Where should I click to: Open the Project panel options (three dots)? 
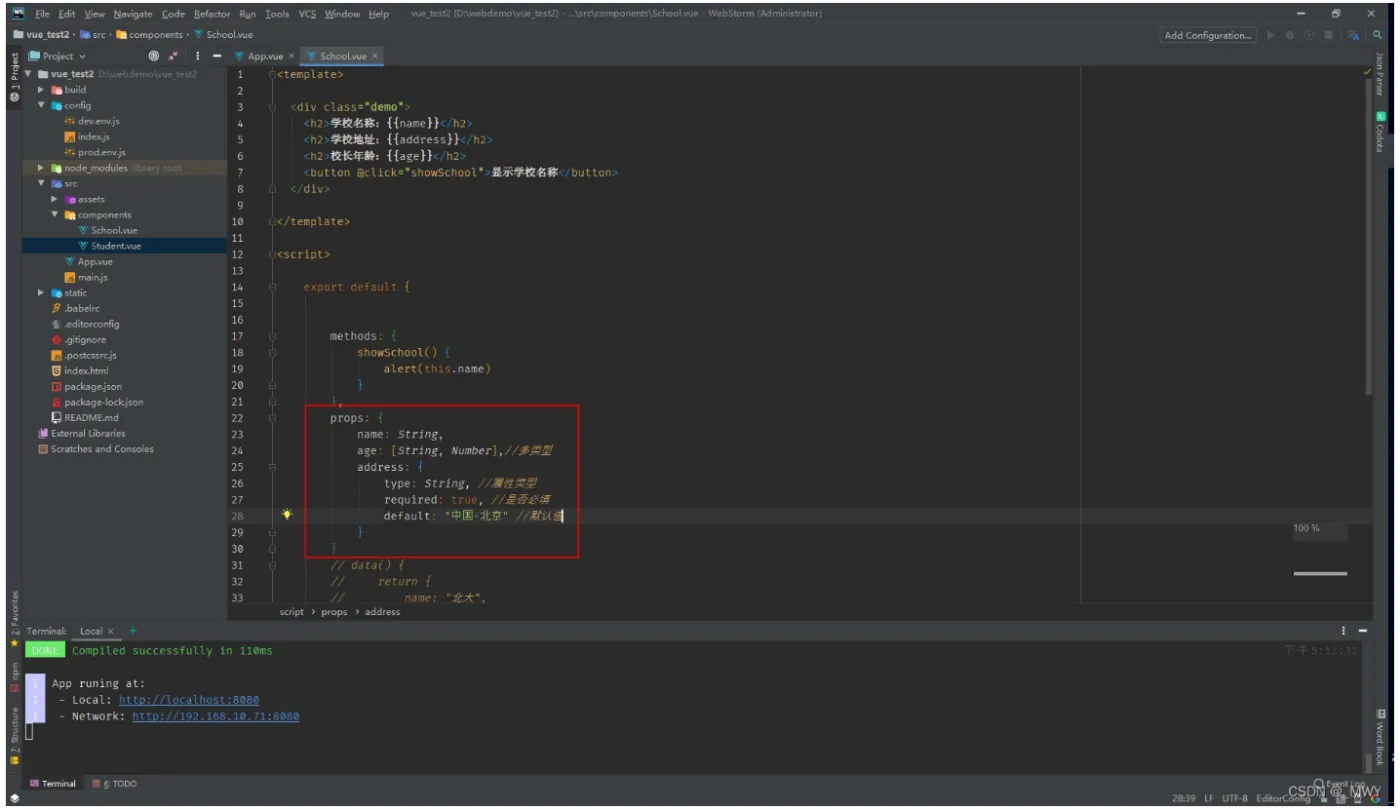point(197,56)
